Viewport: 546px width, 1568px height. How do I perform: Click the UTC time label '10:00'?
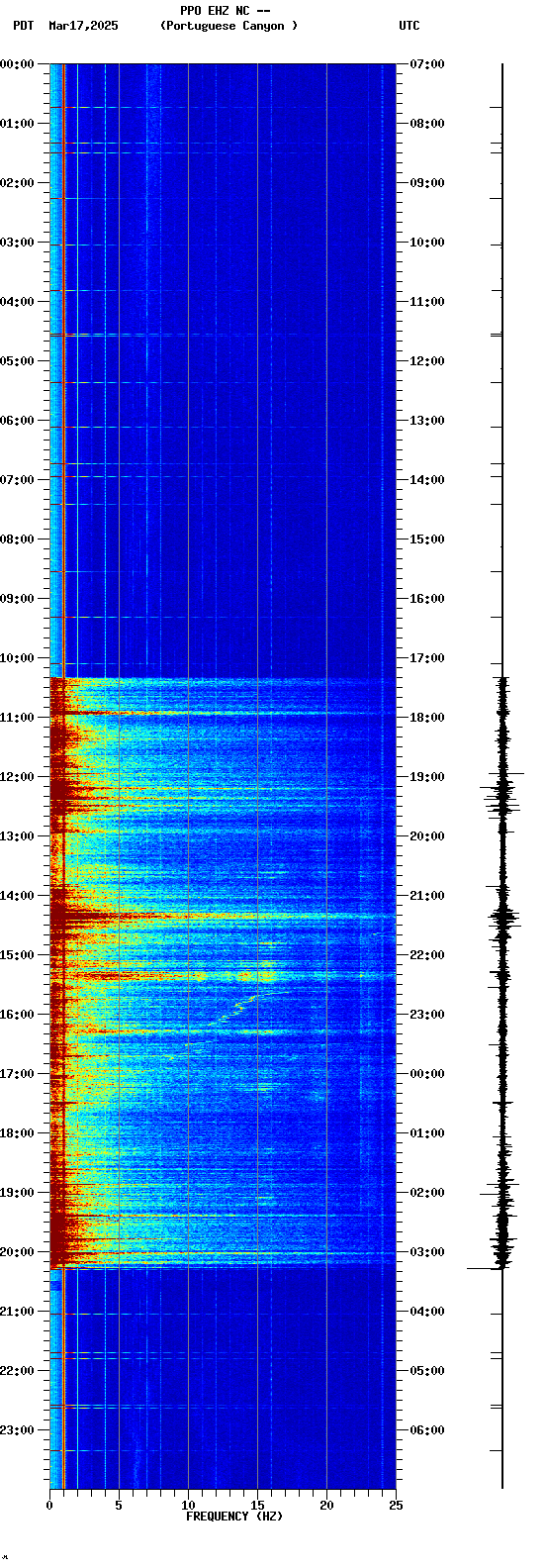427,243
